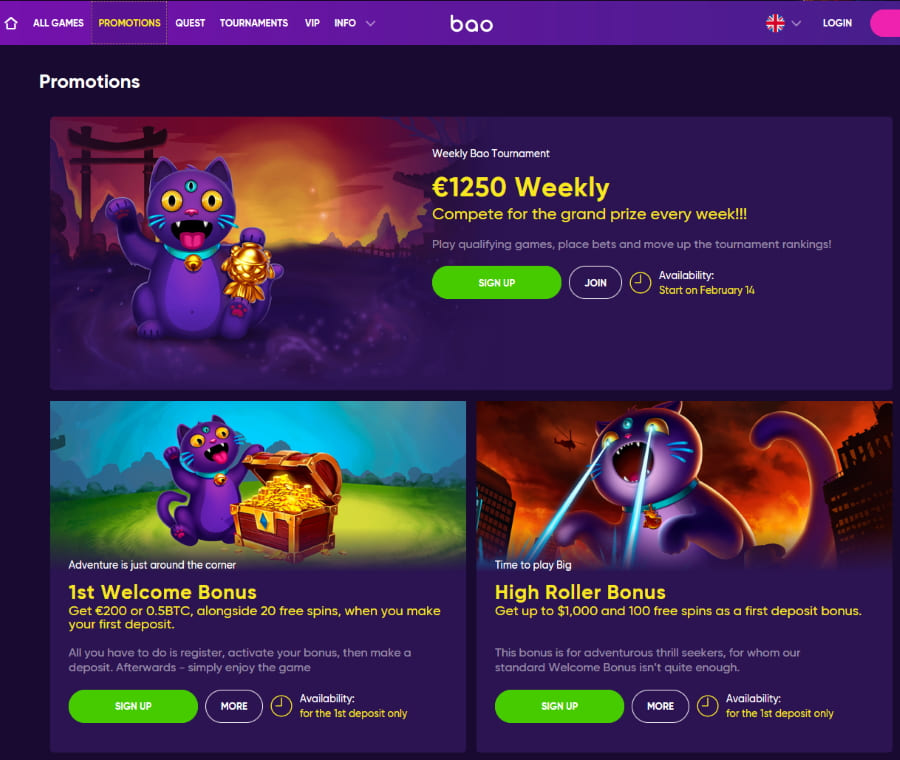
Task: Open the VIP menu item
Action: pos(312,23)
